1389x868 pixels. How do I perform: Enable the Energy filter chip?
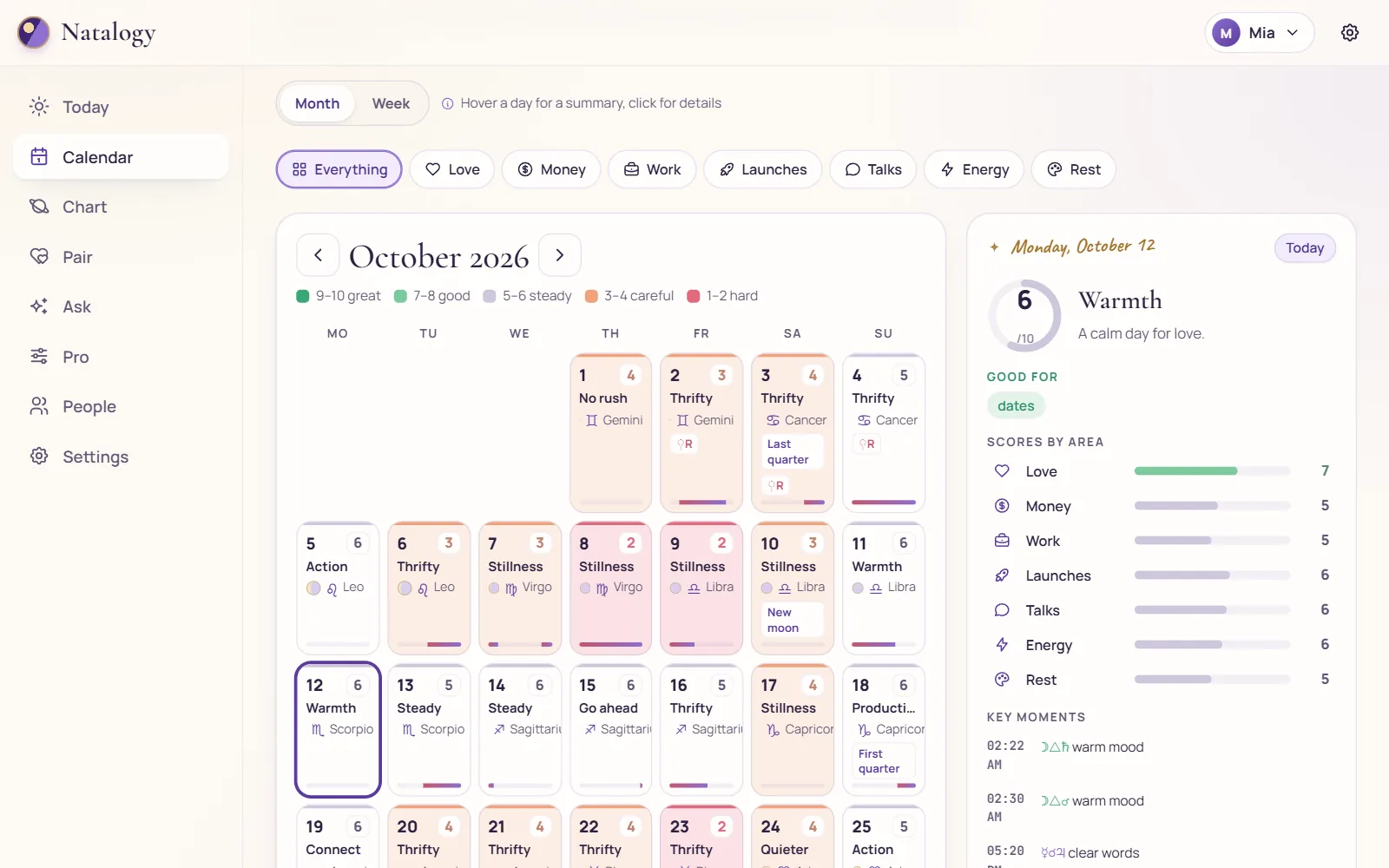pos(974,169)
